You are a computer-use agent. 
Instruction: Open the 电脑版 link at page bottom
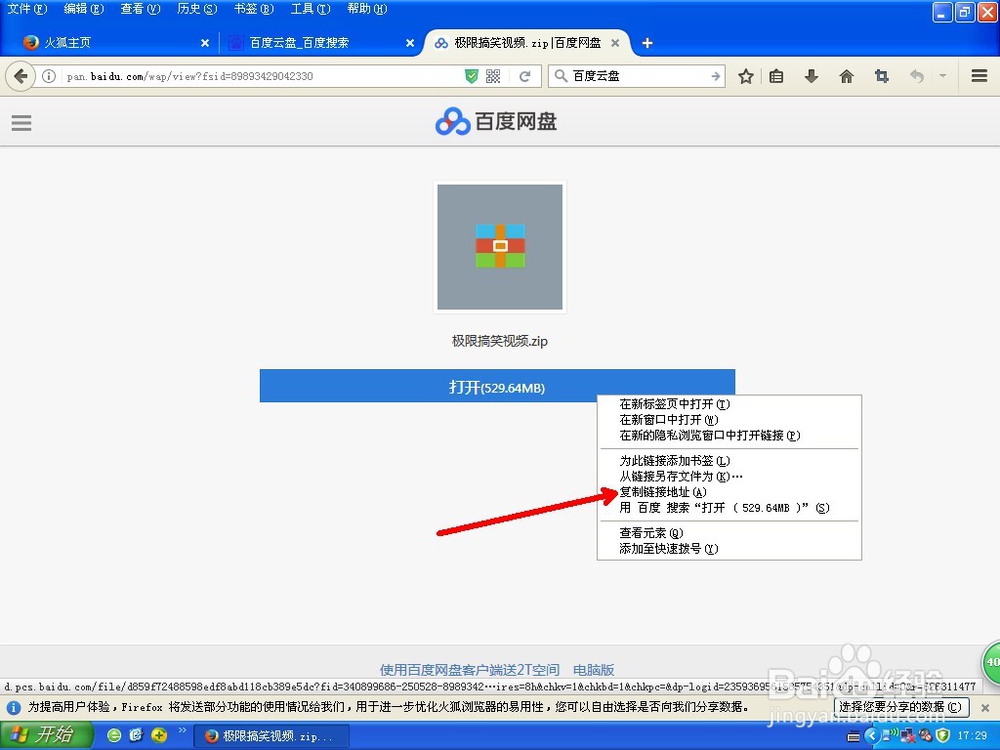click(594, 670)
